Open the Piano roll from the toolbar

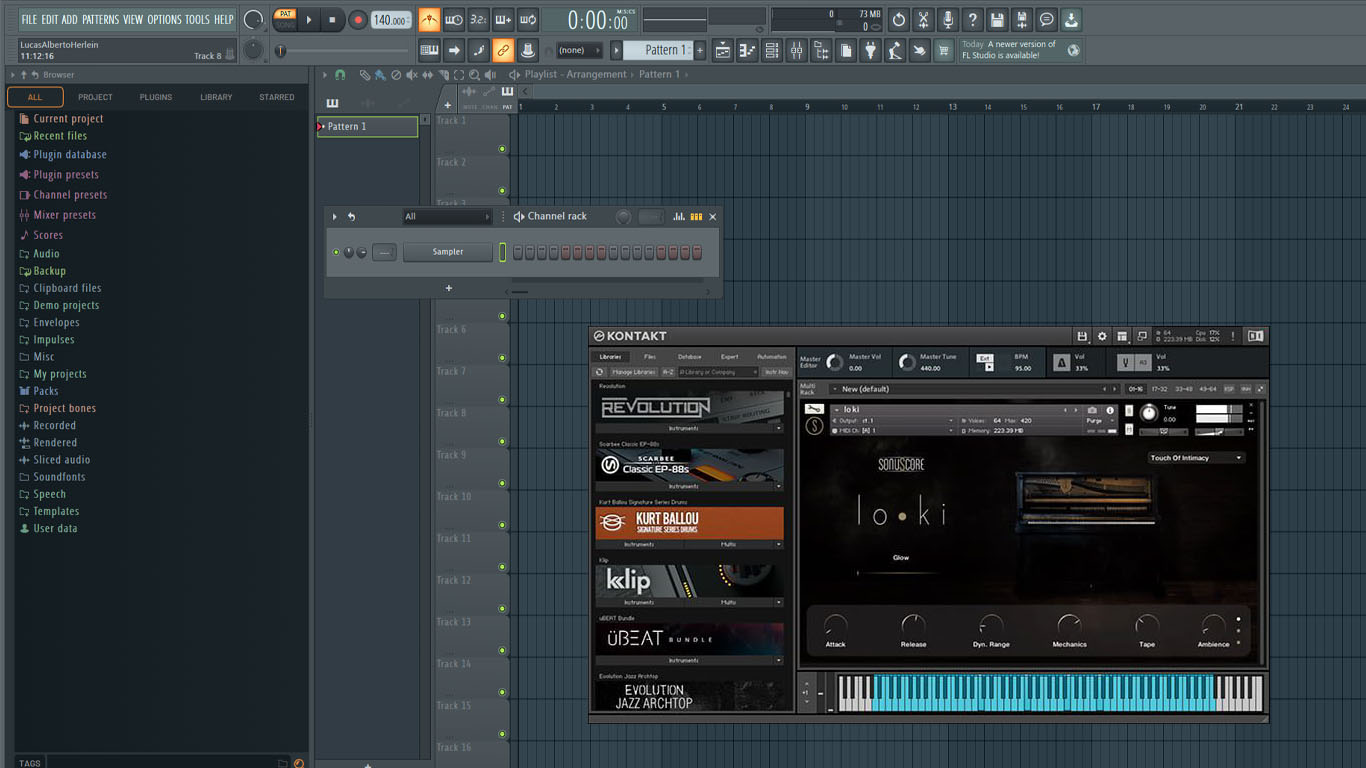point(748,50)
